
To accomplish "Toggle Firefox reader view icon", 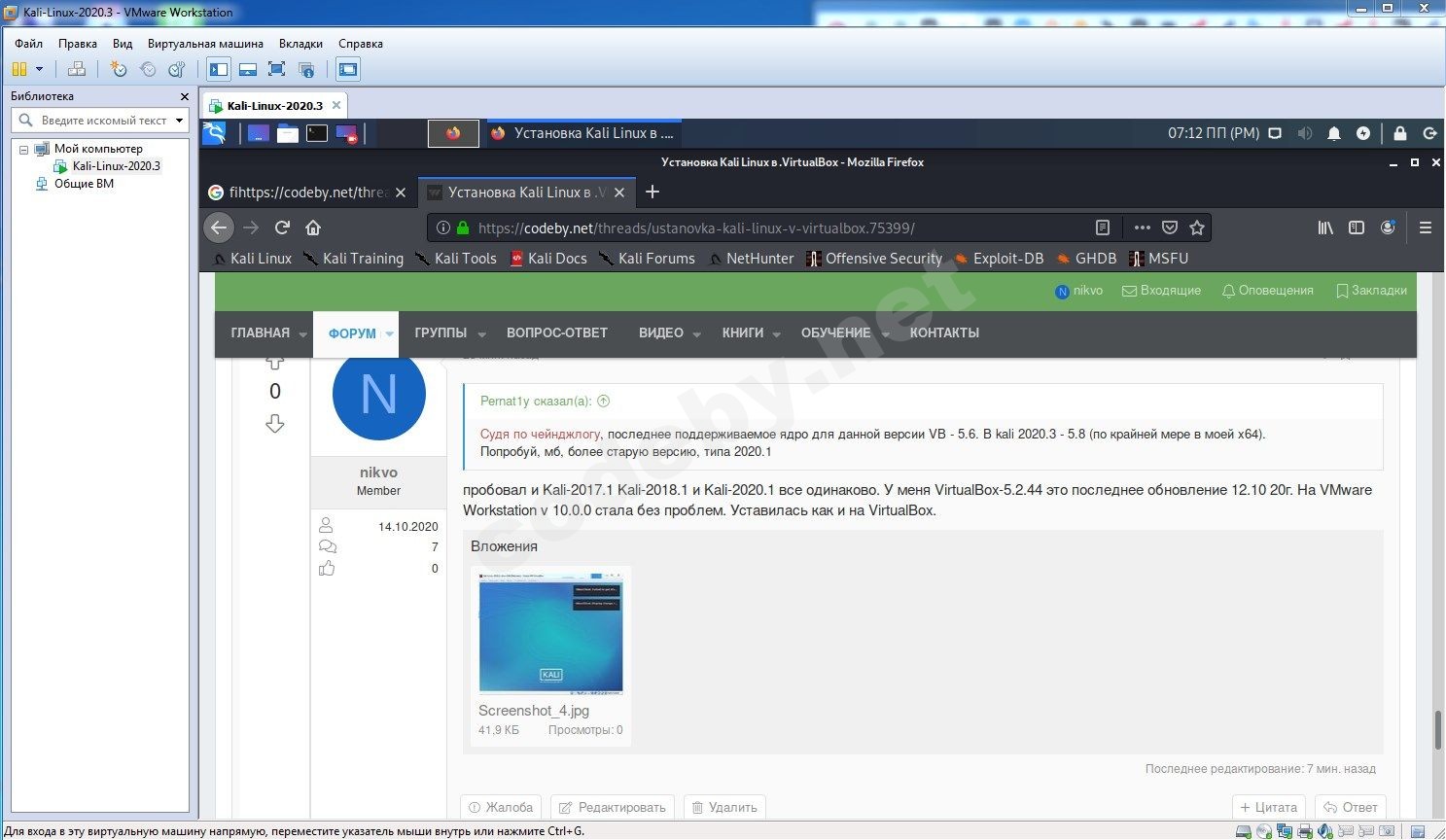I will 1102,227.
